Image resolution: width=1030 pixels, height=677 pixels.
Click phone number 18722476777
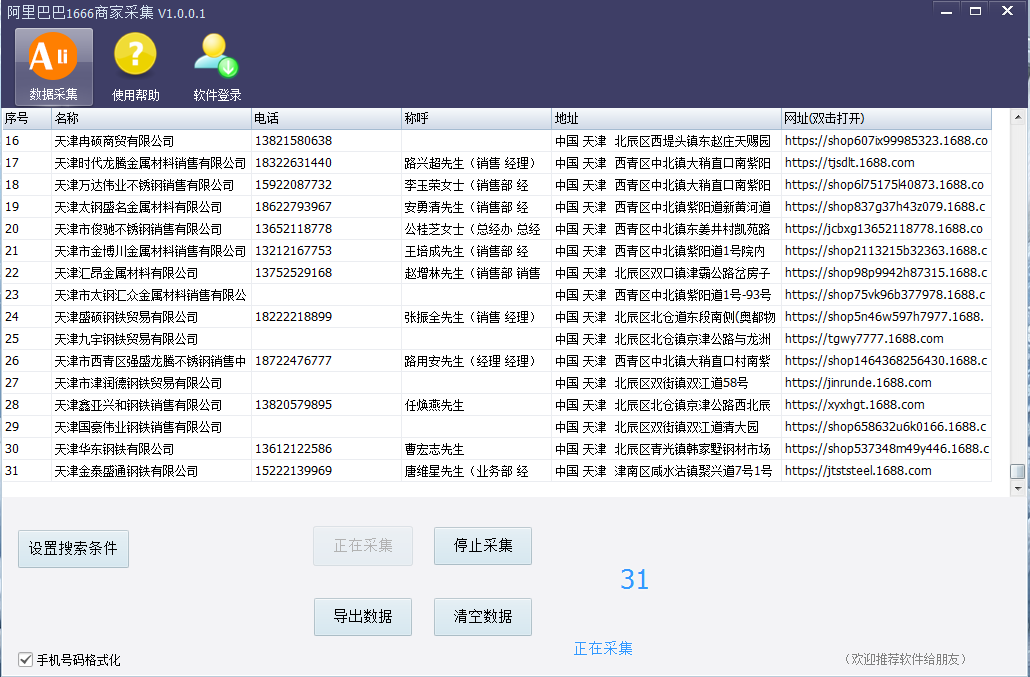point(294,361)
